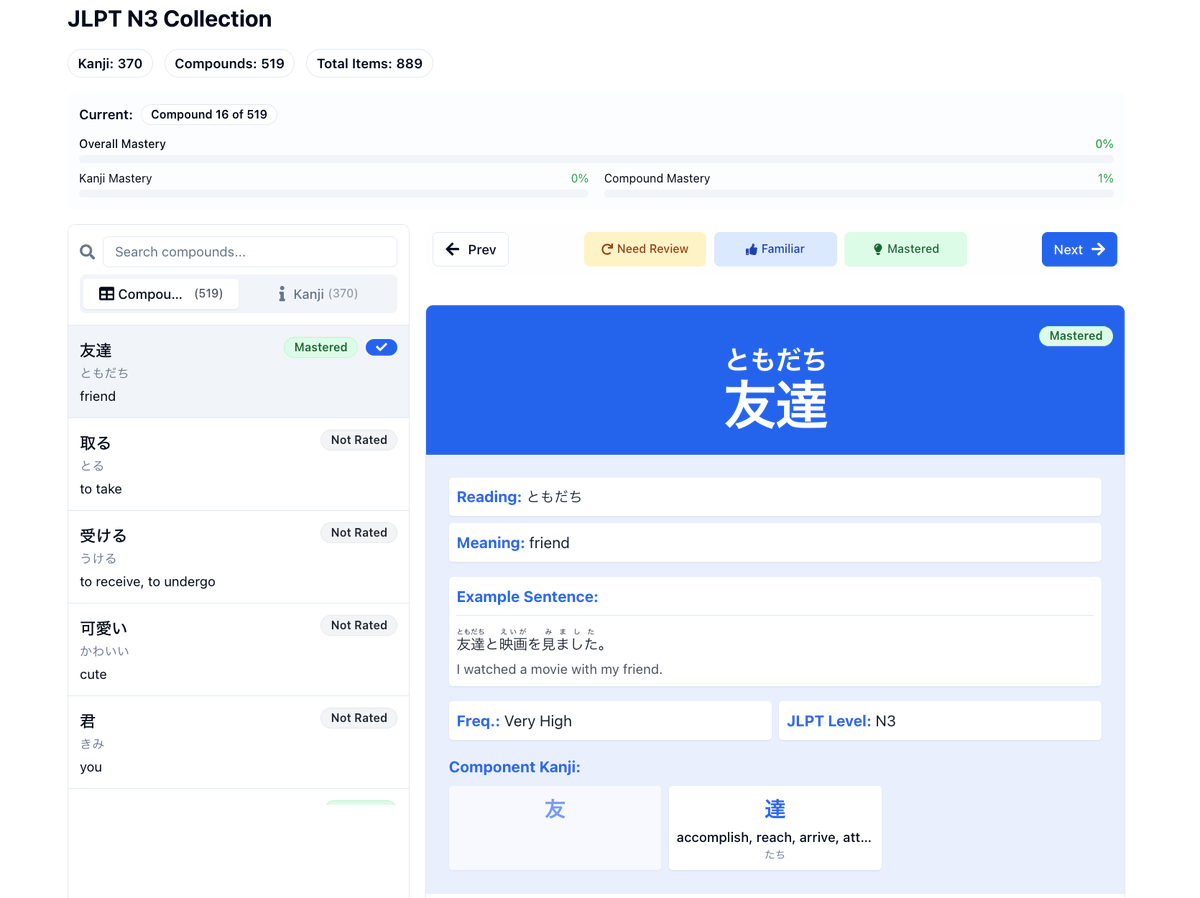Select the 友達 friend list item
Image resolution: width=1200 pixels, height=898 pixels.
point(238,372)
